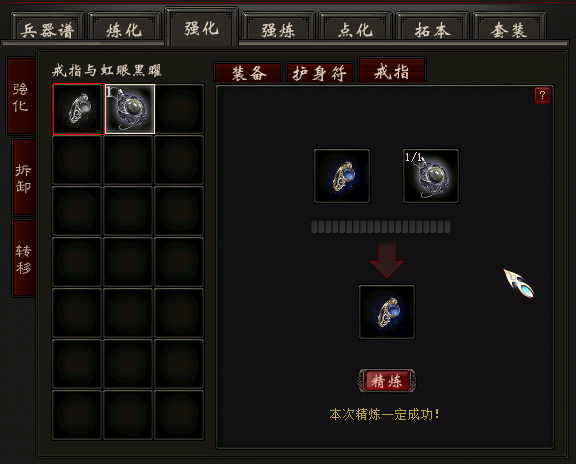This screenshot has height=464, width=576.
Task: Click the red 精炼 button
Action: (387, 381)
